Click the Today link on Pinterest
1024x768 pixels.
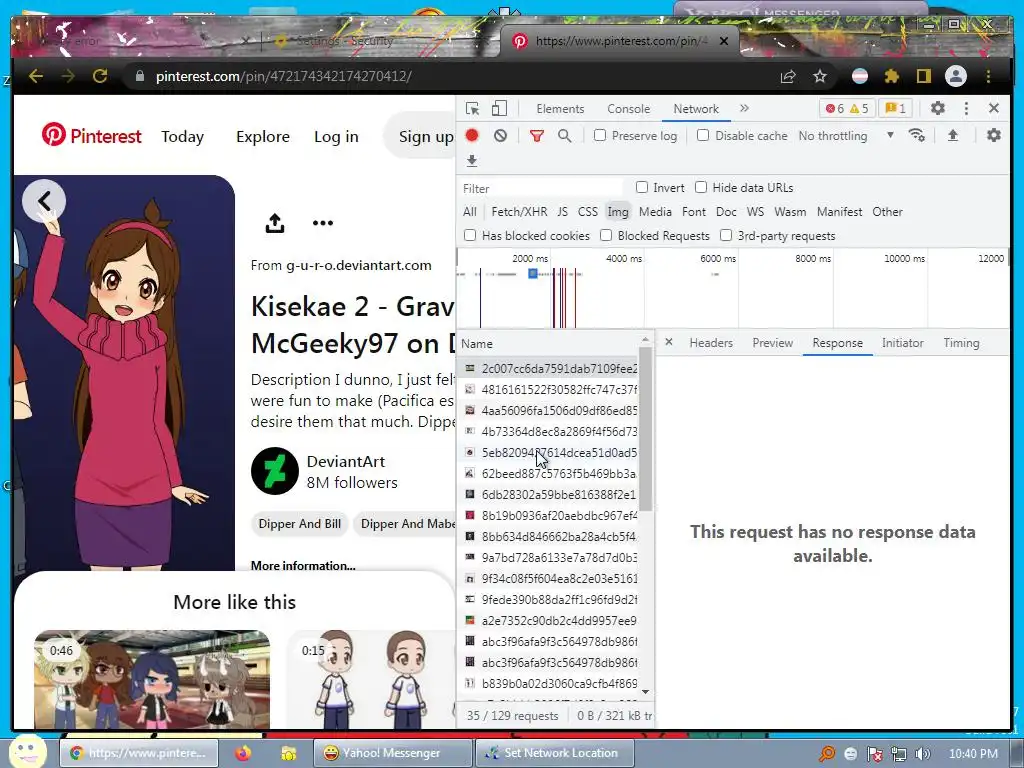point(182,136)
